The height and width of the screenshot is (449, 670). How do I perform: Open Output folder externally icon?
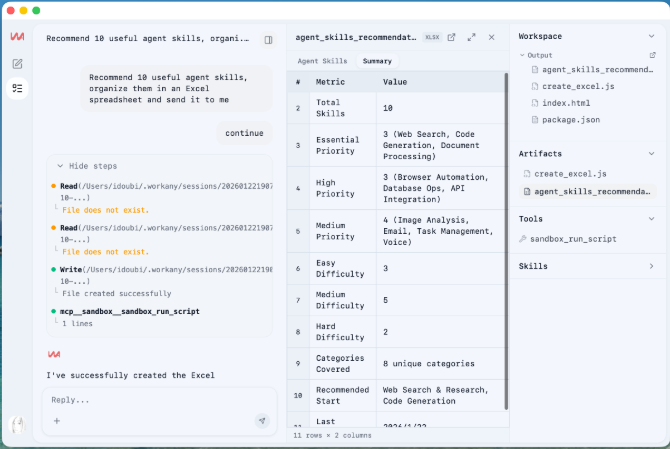652,55
